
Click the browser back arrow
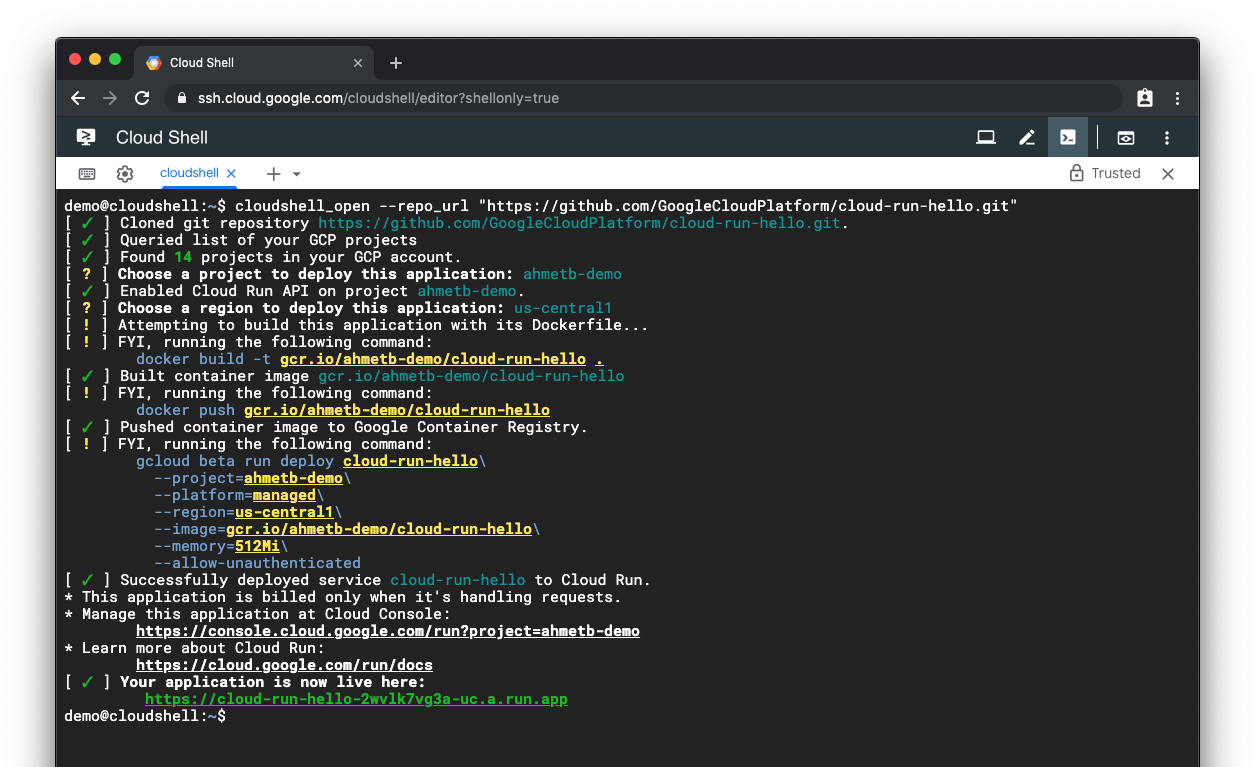coord(78,98)
